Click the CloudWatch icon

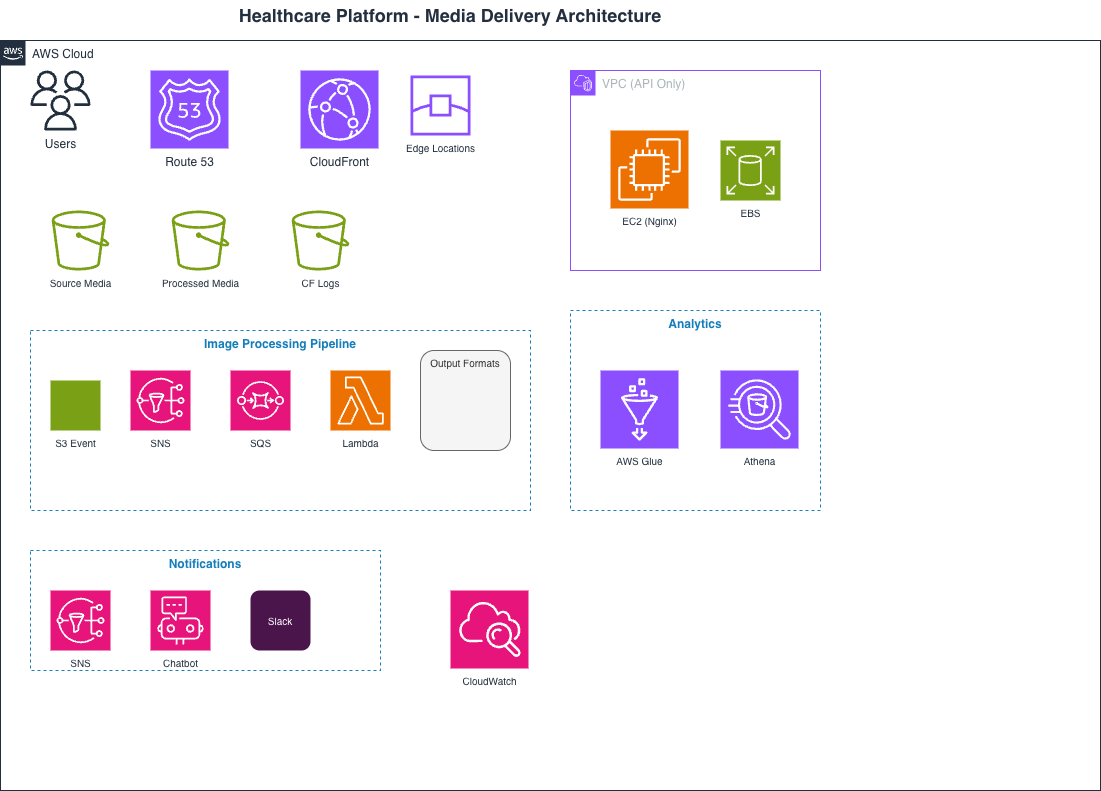click(489, 629)
